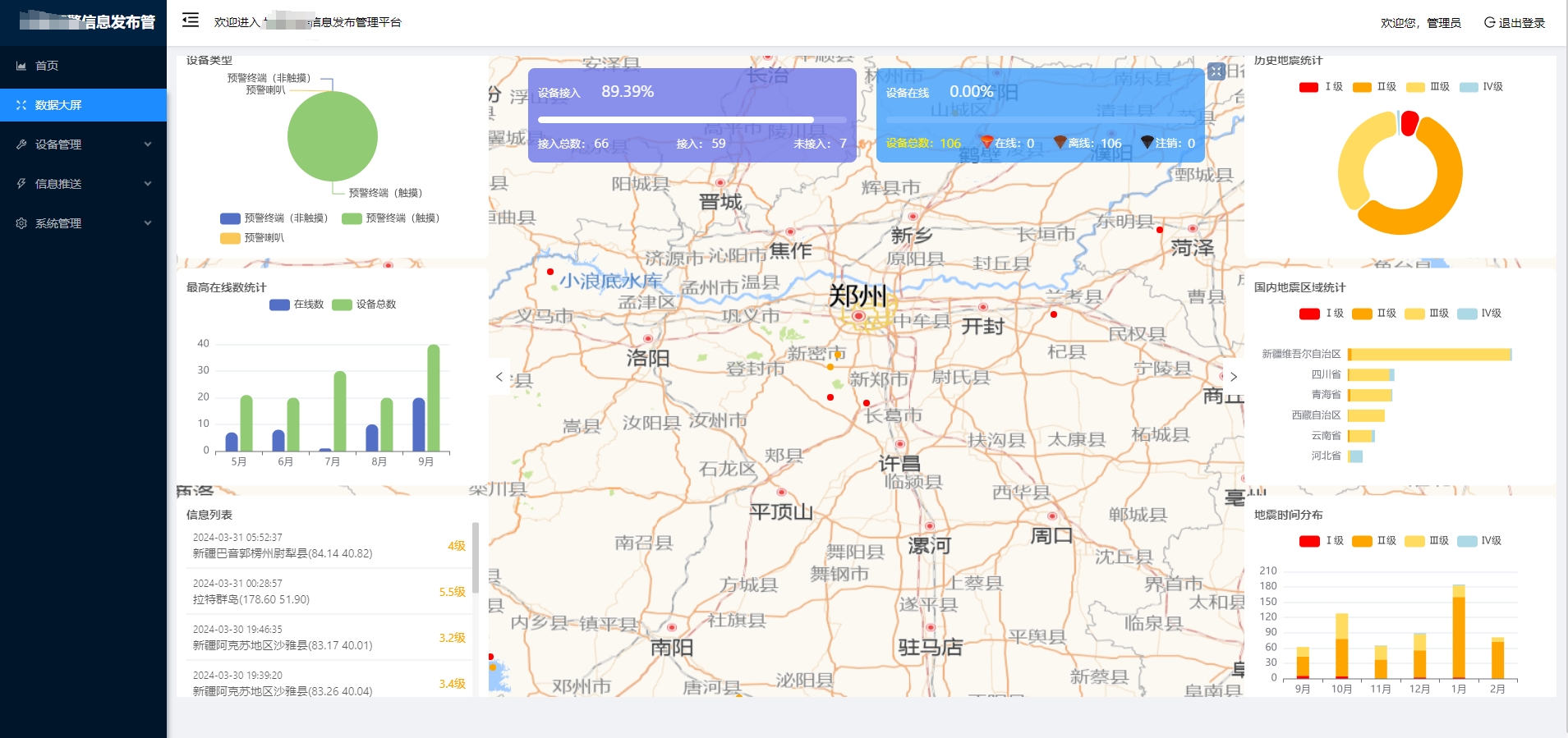Expand the 设备管理 chevron arrow

tap(148, 144)
